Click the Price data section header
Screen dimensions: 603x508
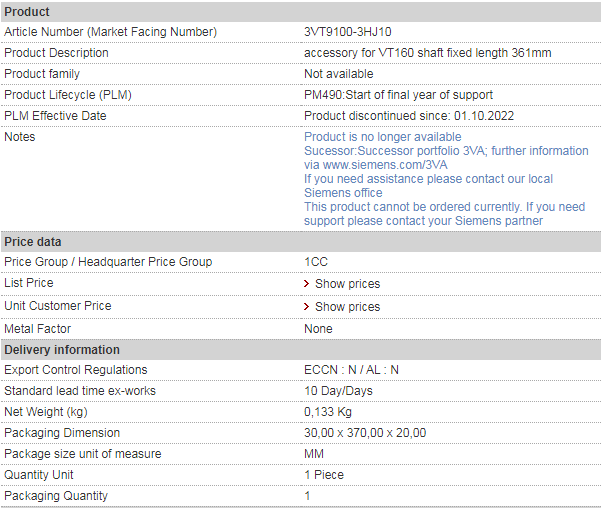(x=301, y=242)
